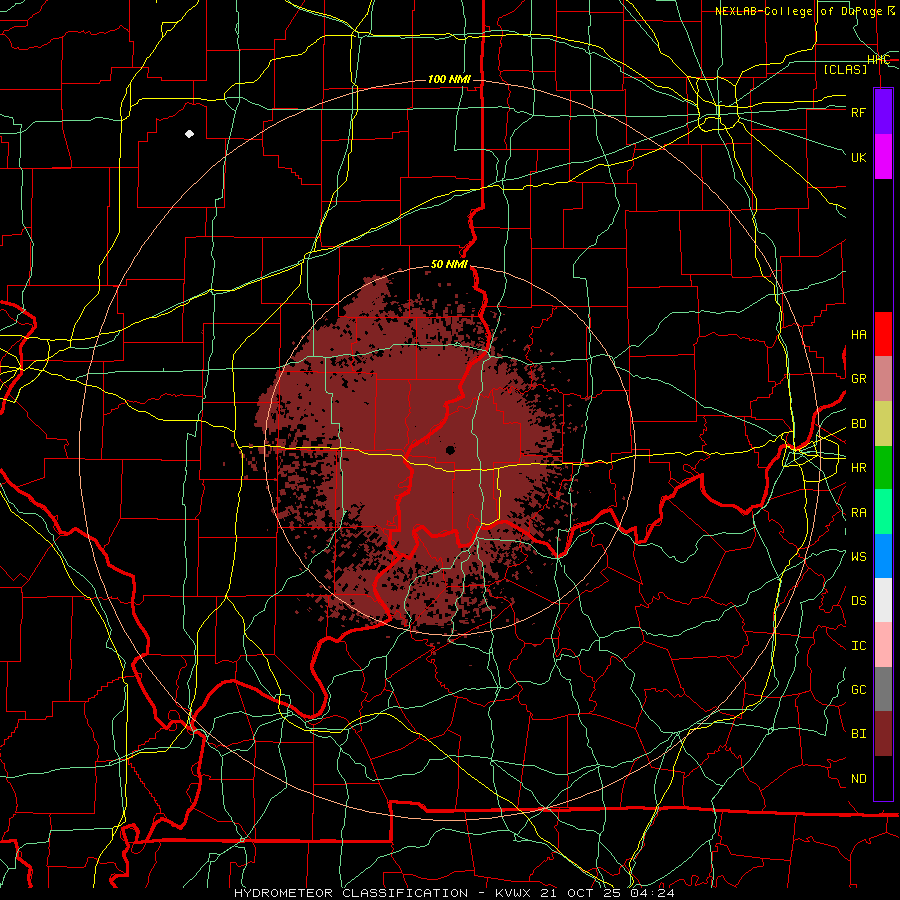Click the light green RA legend swatch
Image resolution: width=900 pixels, height=900 pixels.
883,512
